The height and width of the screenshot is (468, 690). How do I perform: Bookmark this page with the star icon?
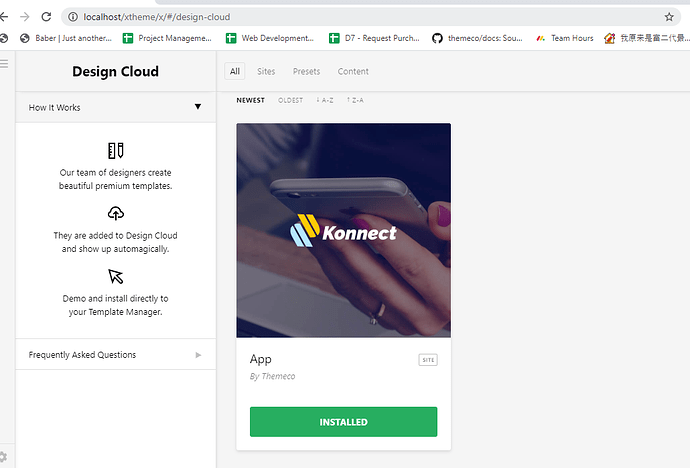(669, 17)
